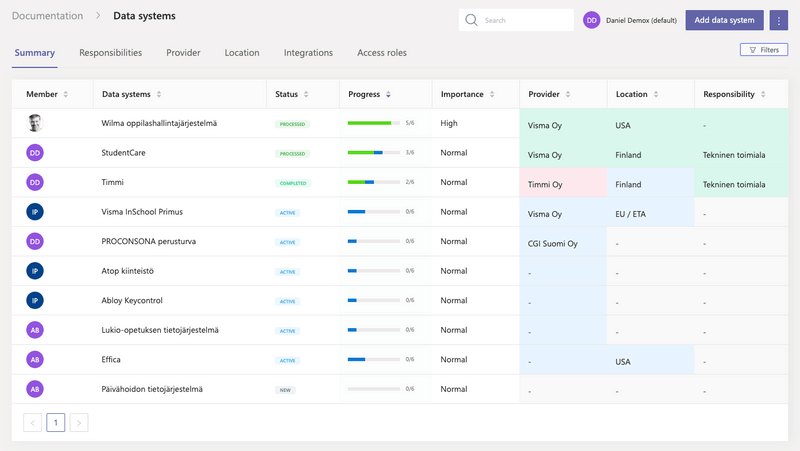
Task: Click the three-dot more options button
Action: point(778,20)
